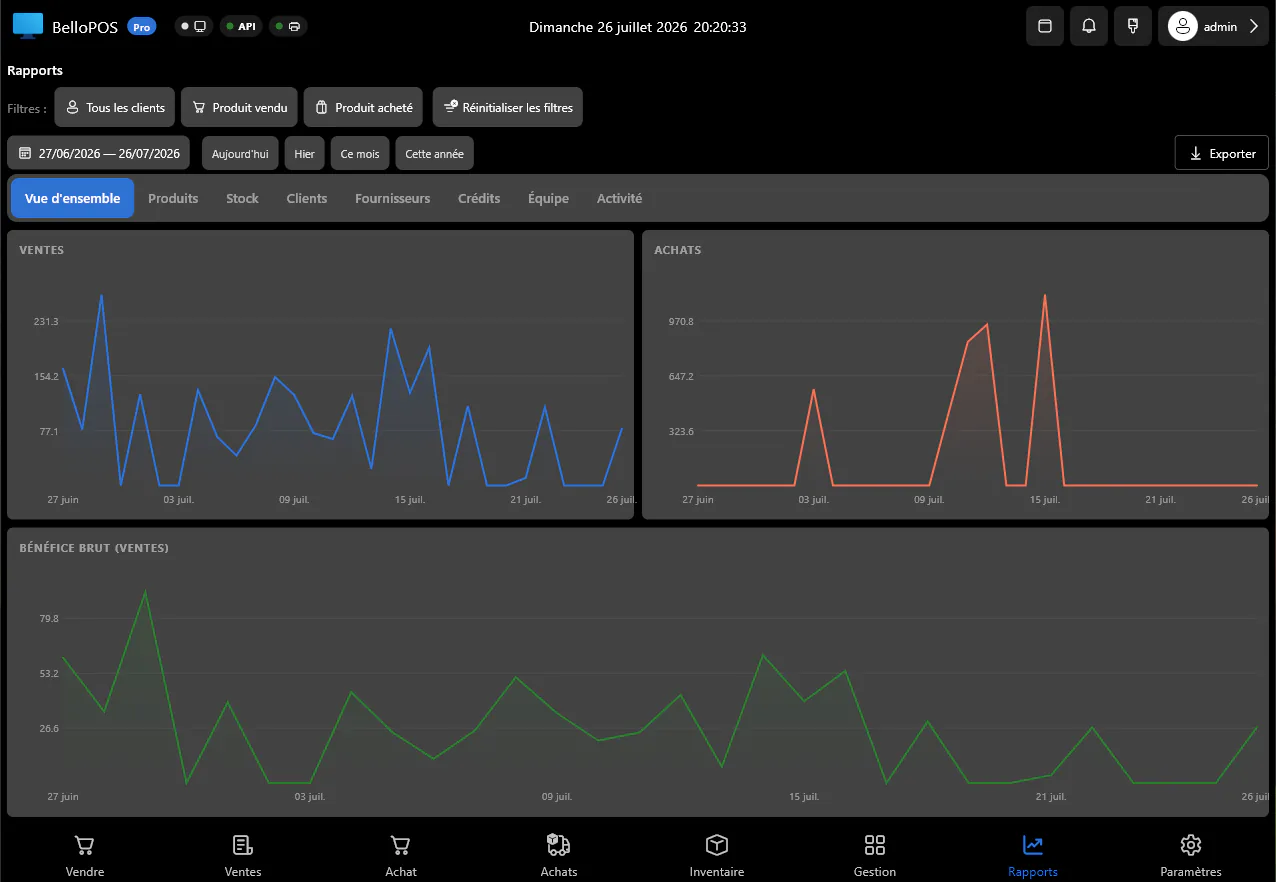Select Rapports in bottom navigation
The image size is (1276, 882).
pyautogui.click(x=1033, y=856)
